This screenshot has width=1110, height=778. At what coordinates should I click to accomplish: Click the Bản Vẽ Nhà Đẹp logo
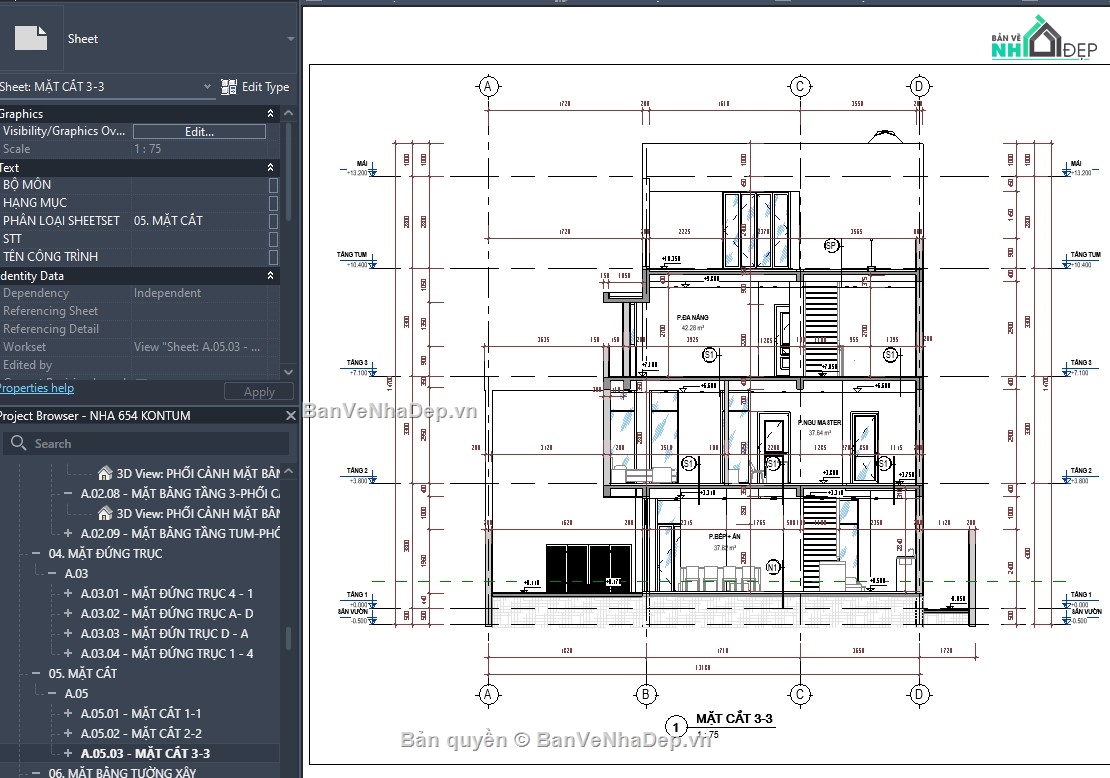click(x=1043, y=39)
